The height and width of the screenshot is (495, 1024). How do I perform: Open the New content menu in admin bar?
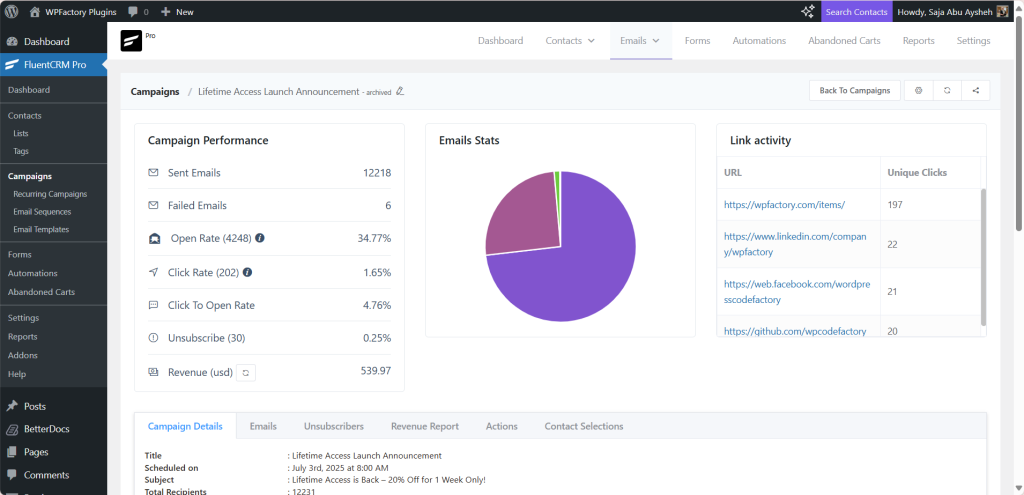177,12
